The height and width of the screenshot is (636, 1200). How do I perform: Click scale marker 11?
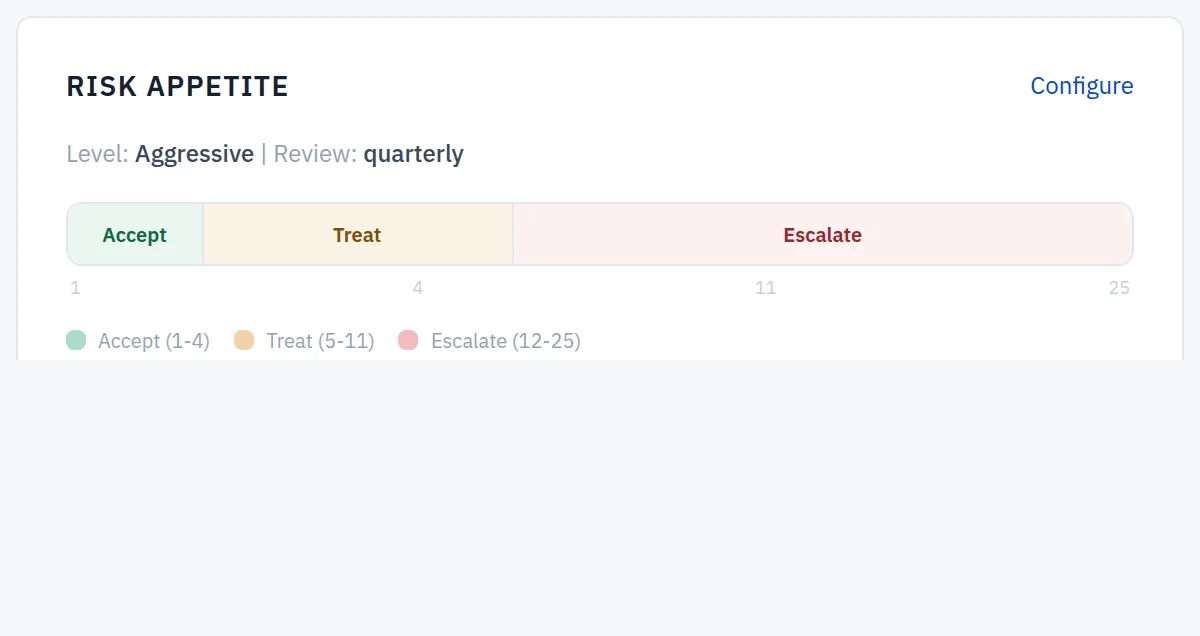coord(765,288)
